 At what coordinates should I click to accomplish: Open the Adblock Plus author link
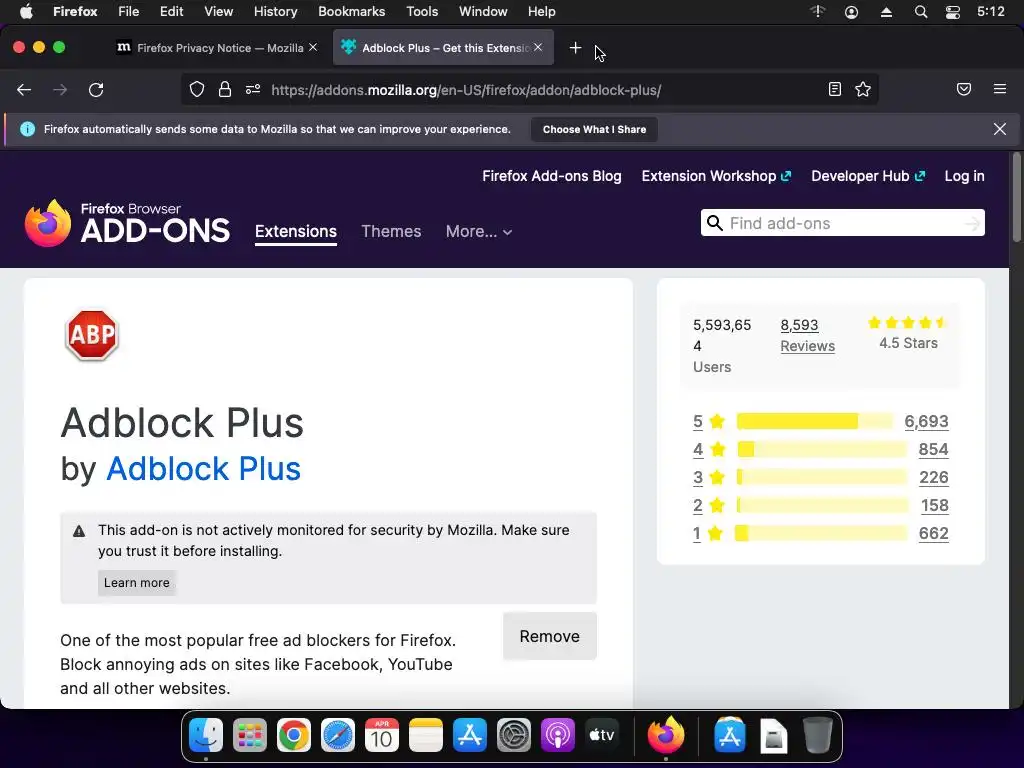click(x=203, y=469)
